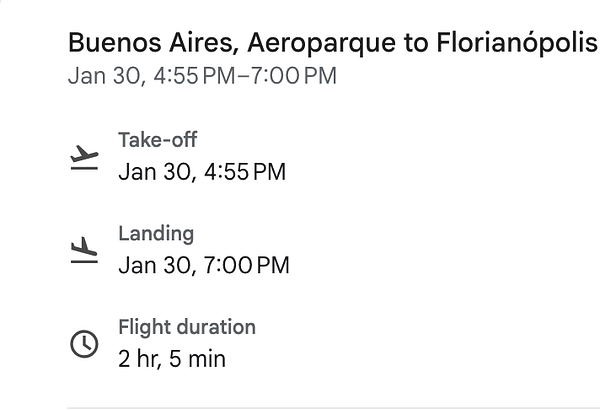Click the flight duration clock icon
This screenshot has width=600, height=410.
click(x=85, y=343)
